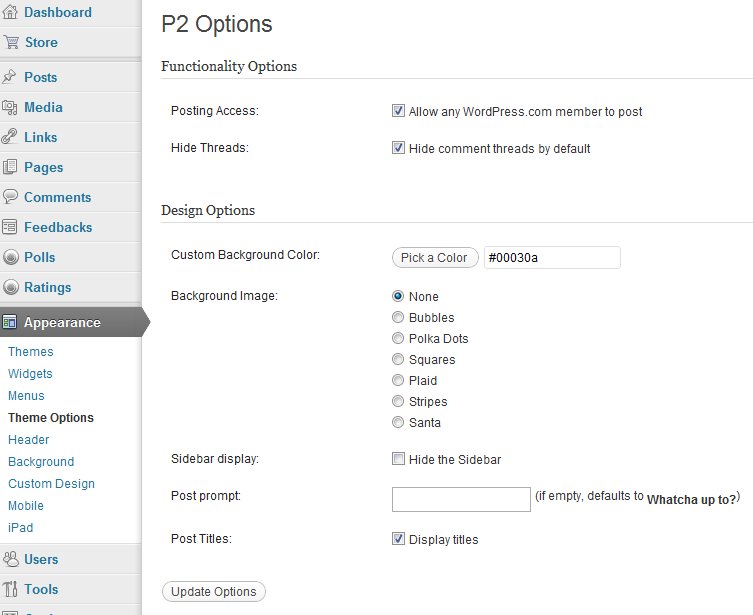The width and height of the screenshot is (753, 615).
Task: Select the Polka Dots background image
Action: [398, 339]
